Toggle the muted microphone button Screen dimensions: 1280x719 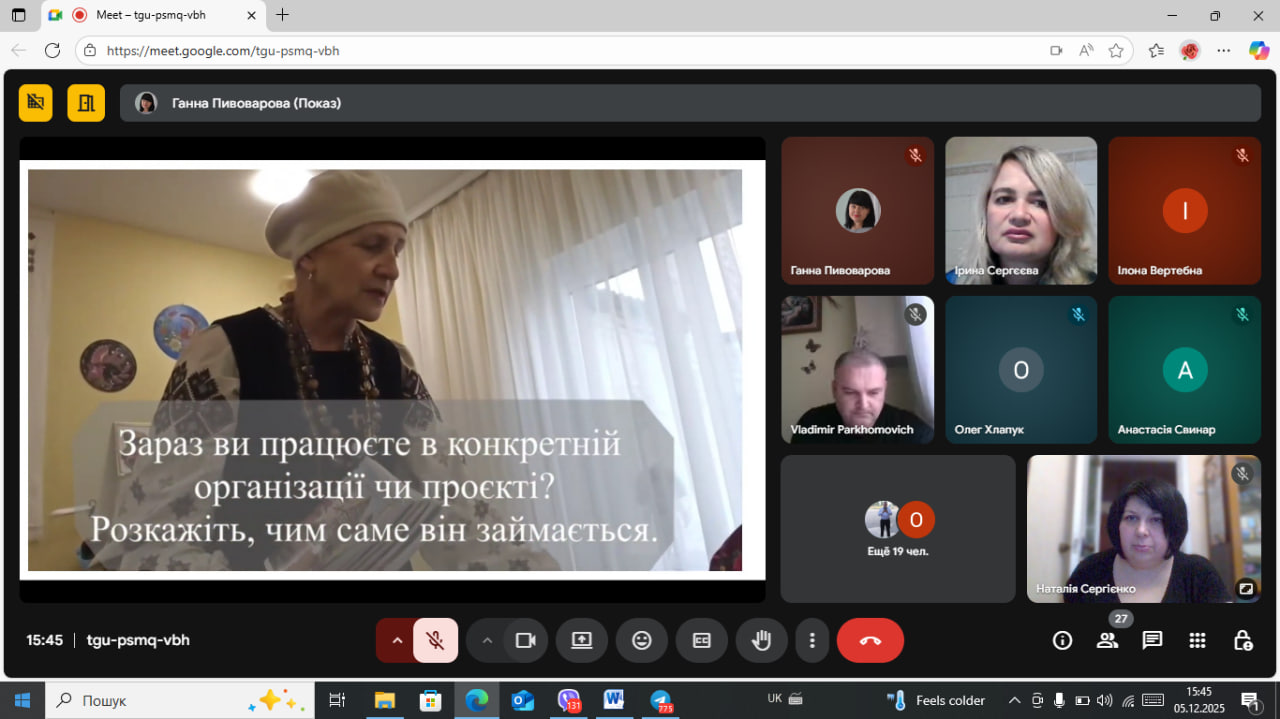pyautogui.click(x=435, y=641)
